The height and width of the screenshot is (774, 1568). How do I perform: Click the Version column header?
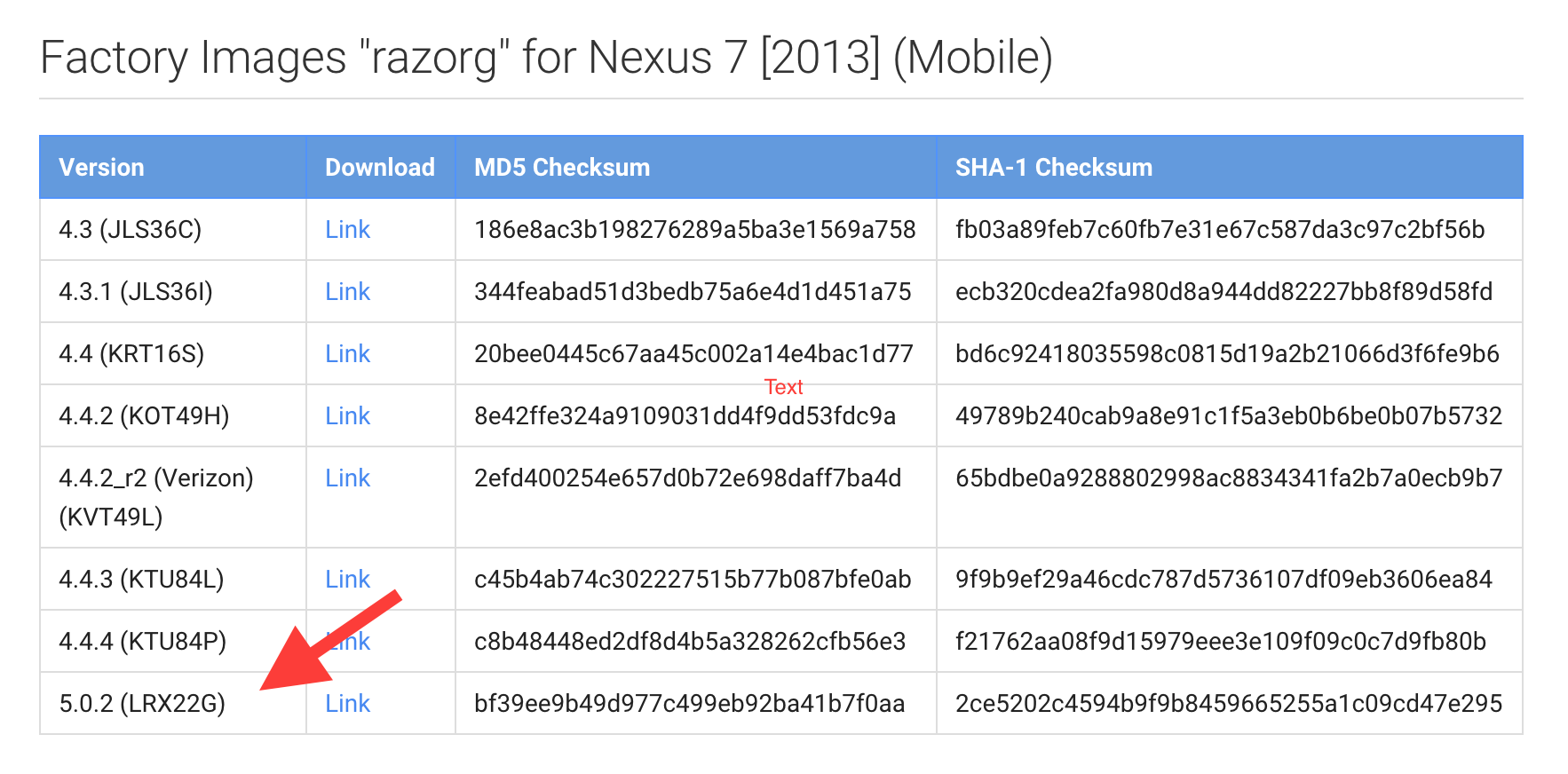(101, 168)
